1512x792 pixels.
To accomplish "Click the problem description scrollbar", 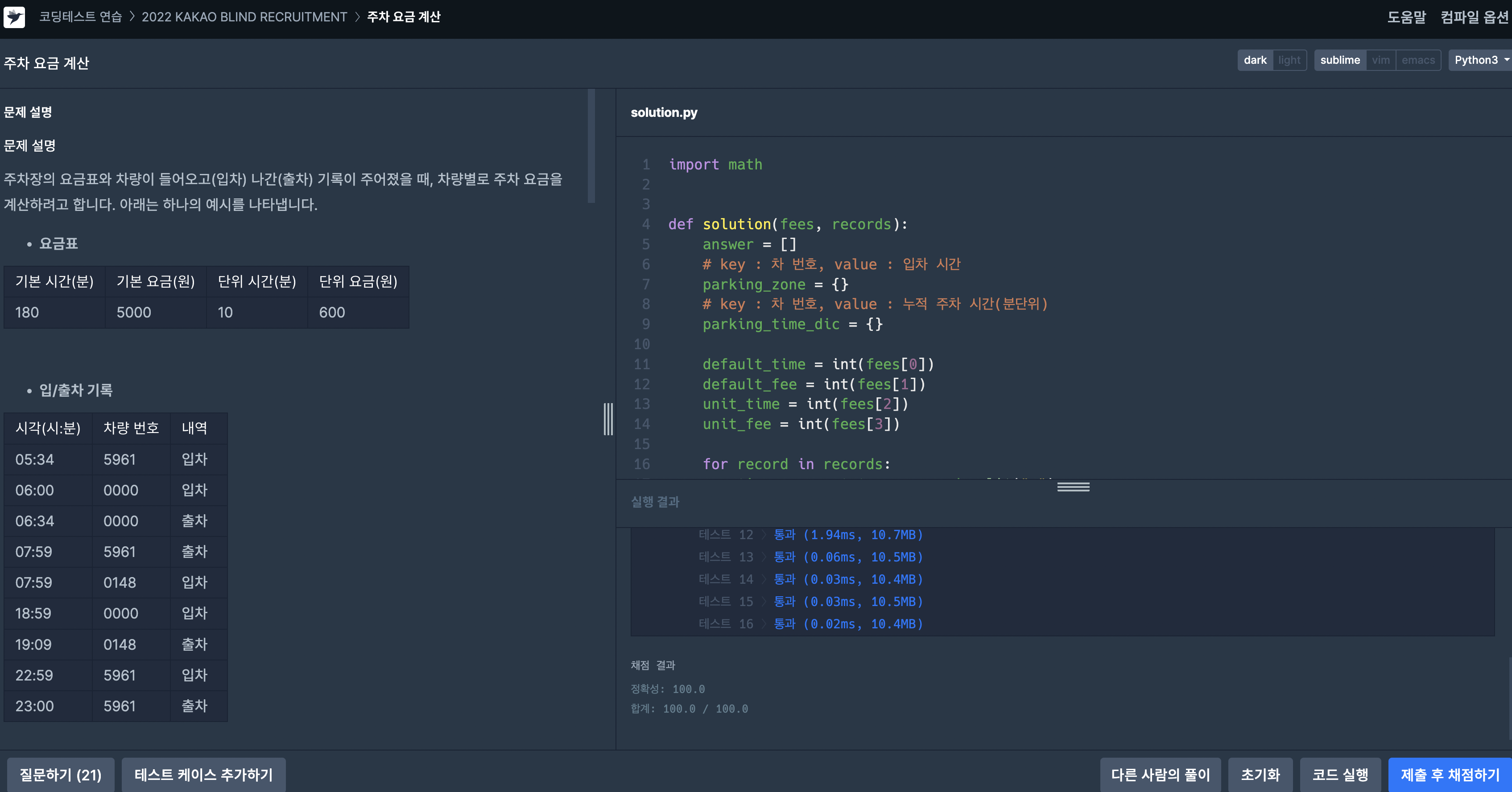I will (x=591, y=147).
